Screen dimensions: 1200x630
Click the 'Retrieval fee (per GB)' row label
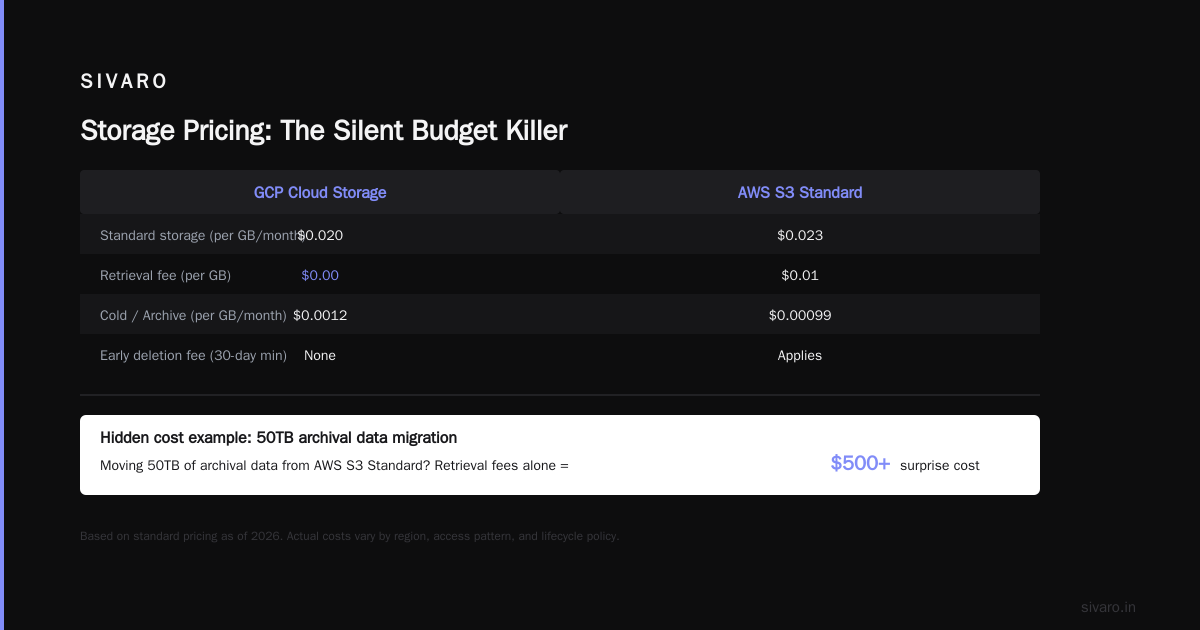coord(166,275)
